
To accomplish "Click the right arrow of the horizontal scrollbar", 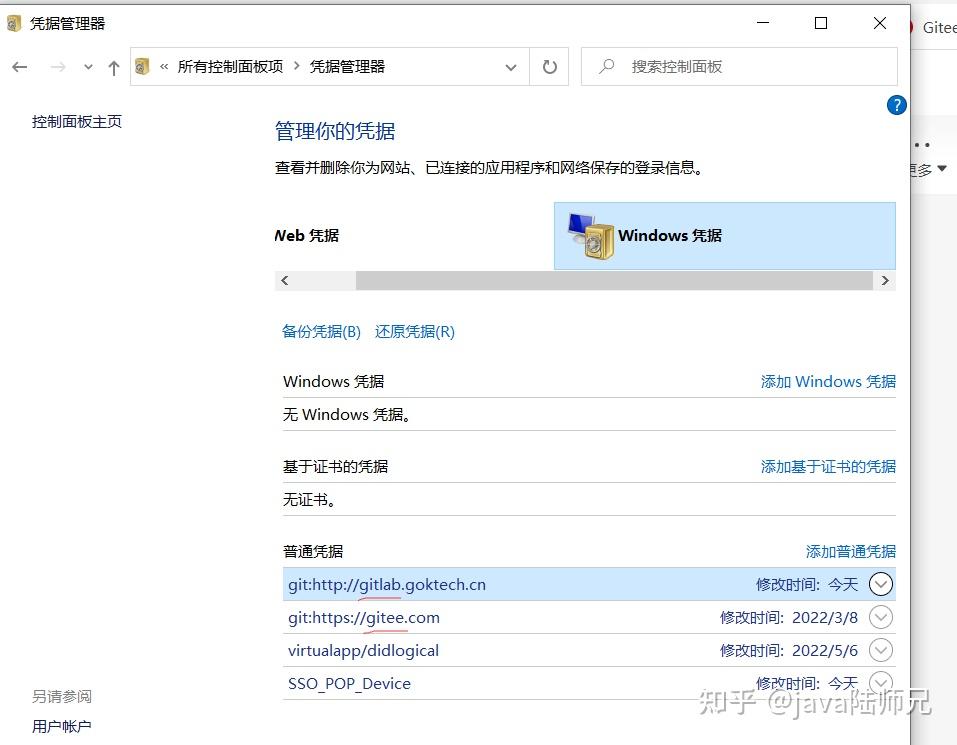I will tap(885, 280).
